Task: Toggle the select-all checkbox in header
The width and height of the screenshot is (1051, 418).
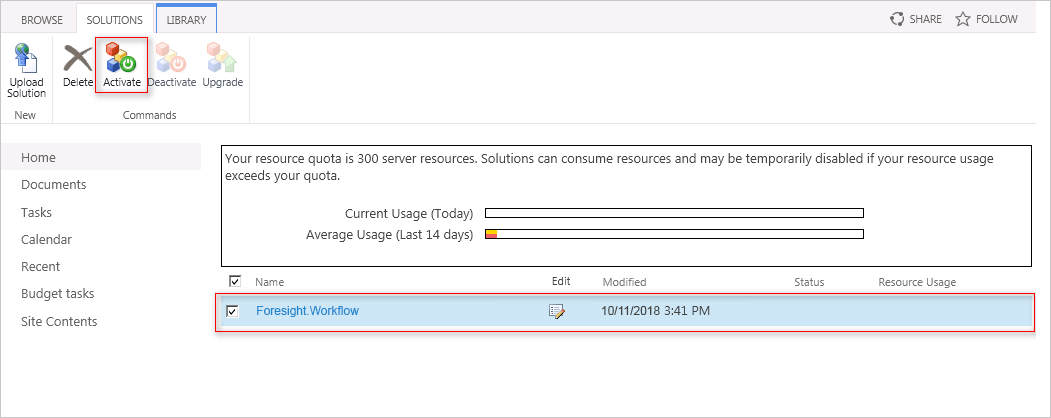Action: [x=235, y=282]
